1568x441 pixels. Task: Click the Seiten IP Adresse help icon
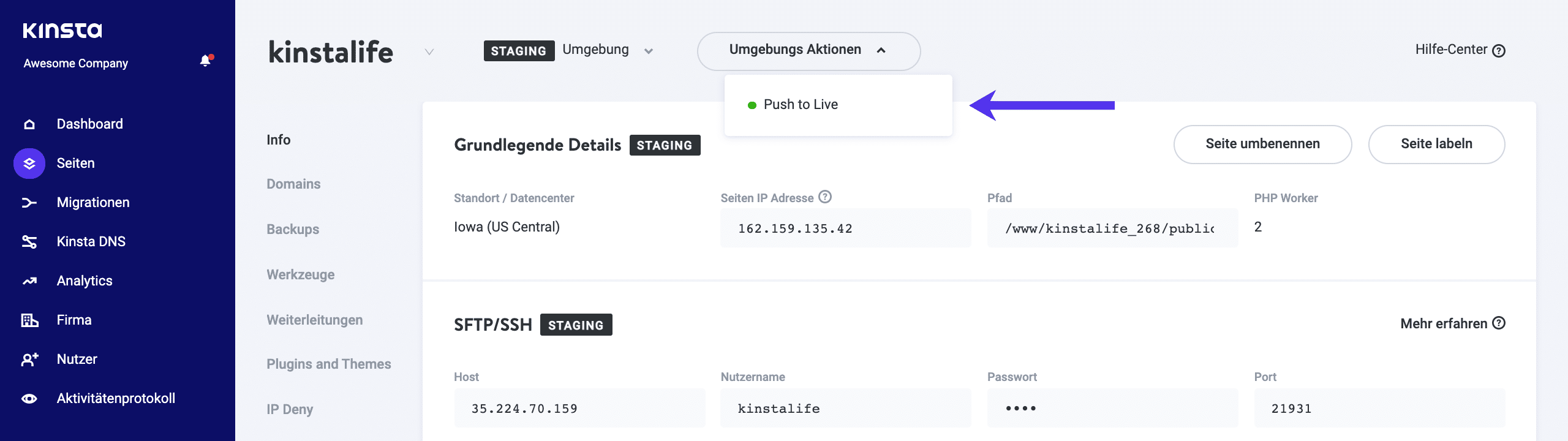[x=825, y=197]
